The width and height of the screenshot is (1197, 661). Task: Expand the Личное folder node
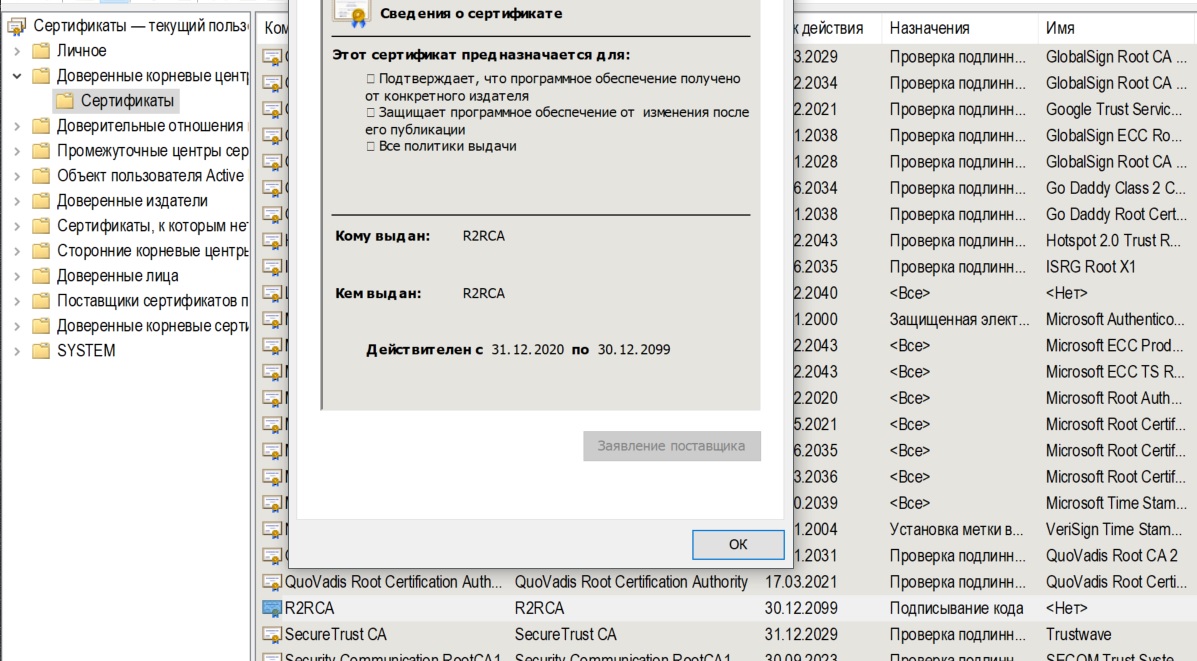coord(17,51)
